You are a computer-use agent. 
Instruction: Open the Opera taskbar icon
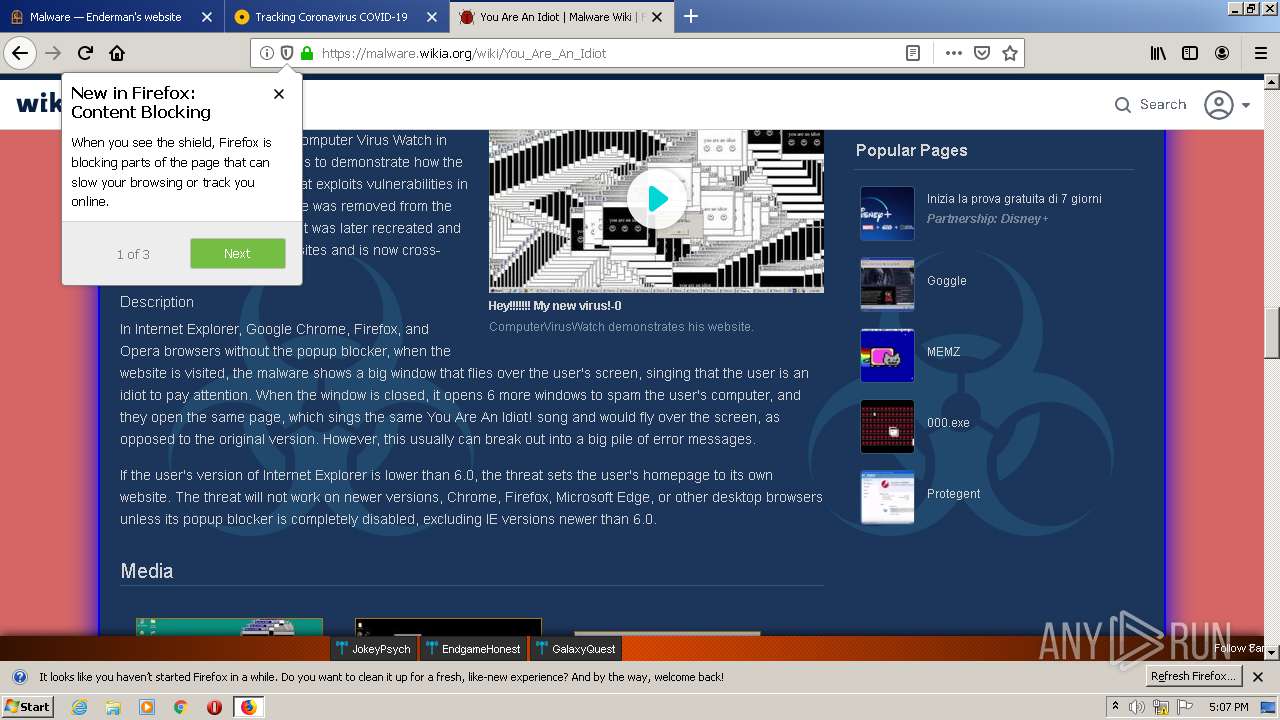[x=214, y=707]
